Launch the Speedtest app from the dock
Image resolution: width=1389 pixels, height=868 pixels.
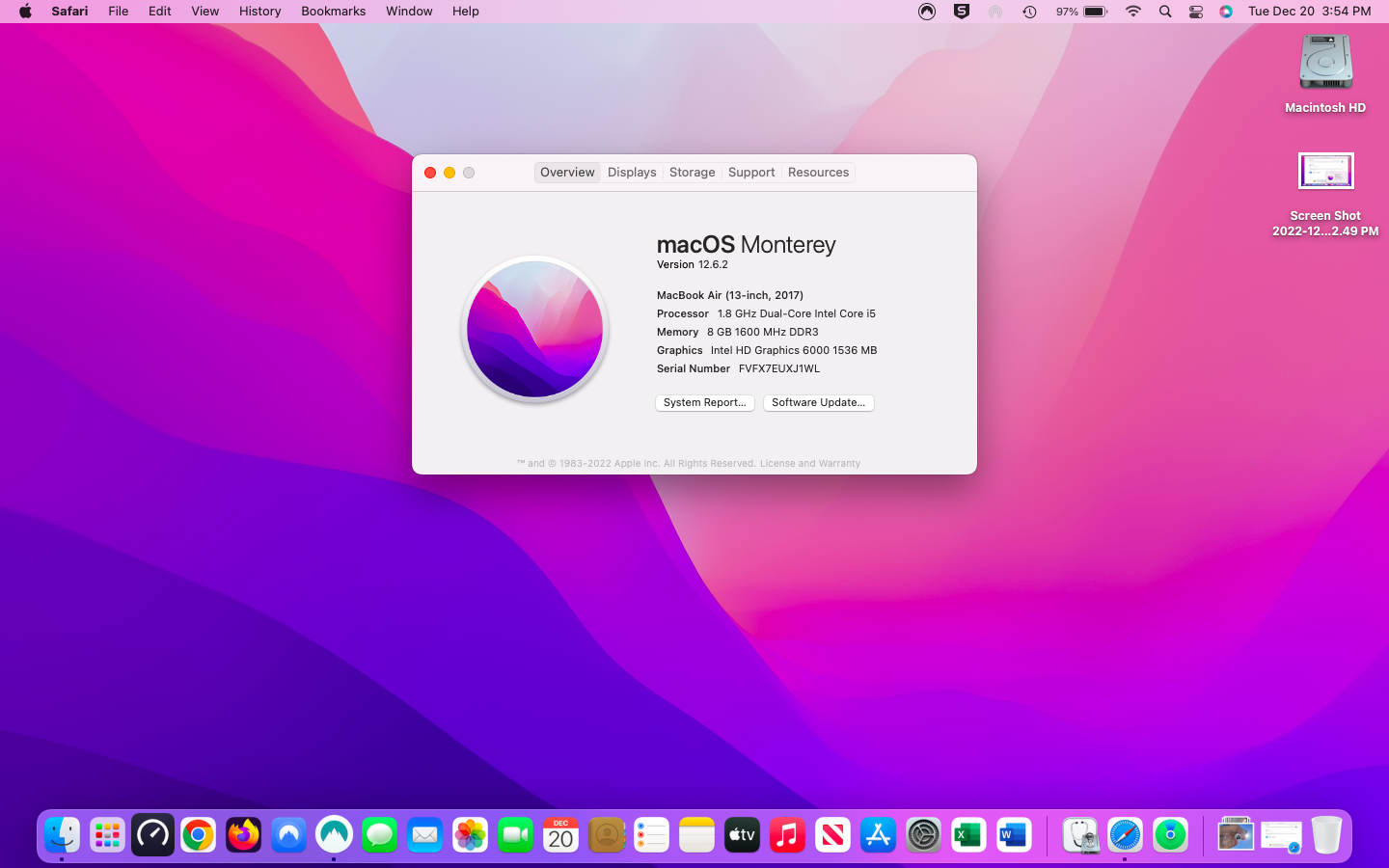[x=152, y=835]
